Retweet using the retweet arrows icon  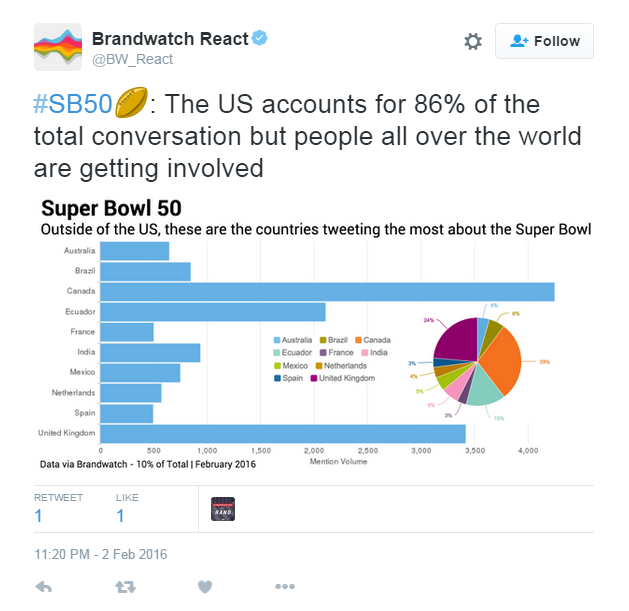[x=126, y=587]
